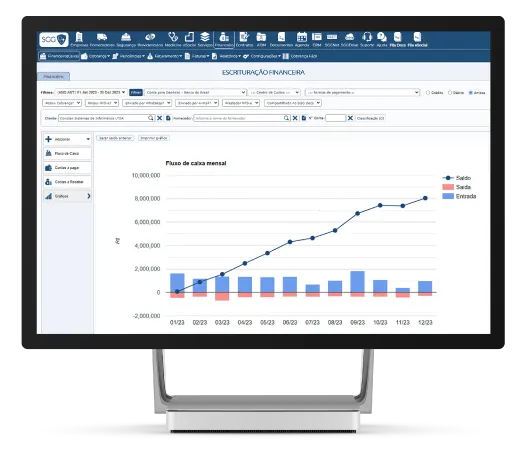The image size is (524, 450).
Task: Open the Enviado por WhatsApp dropdown
Action: click(x=147, y=103)
